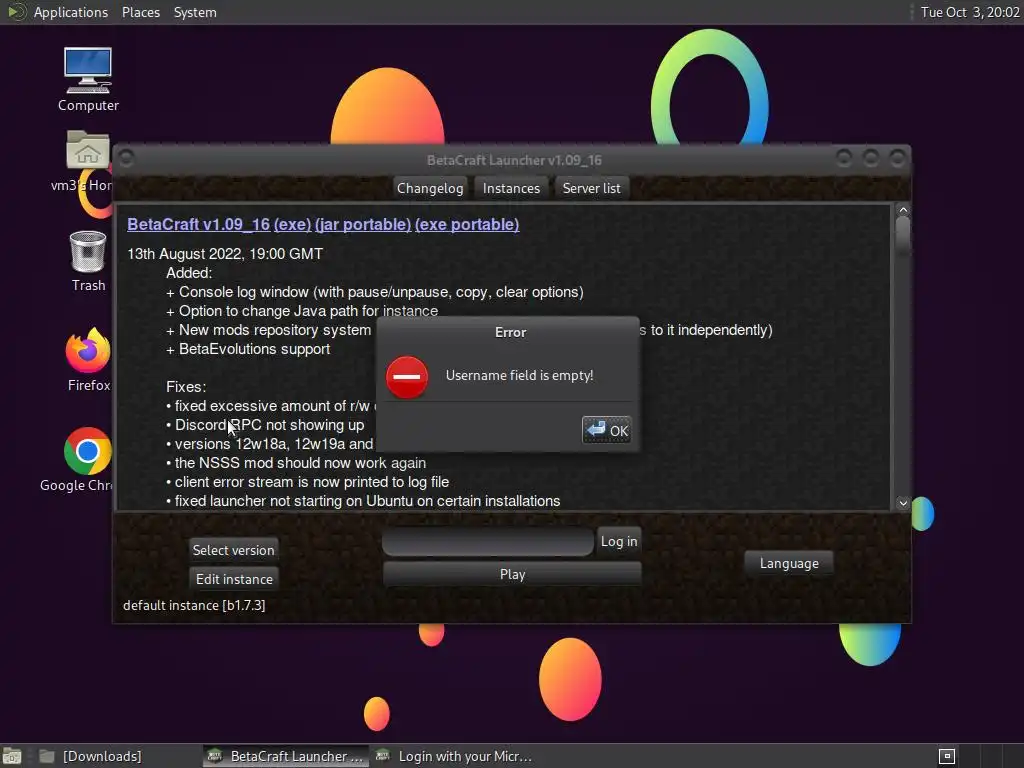The height and width of the screenshot is (768, 1024).
Task: Click the changelog scrollbar thumb
Action: [903, 236]
